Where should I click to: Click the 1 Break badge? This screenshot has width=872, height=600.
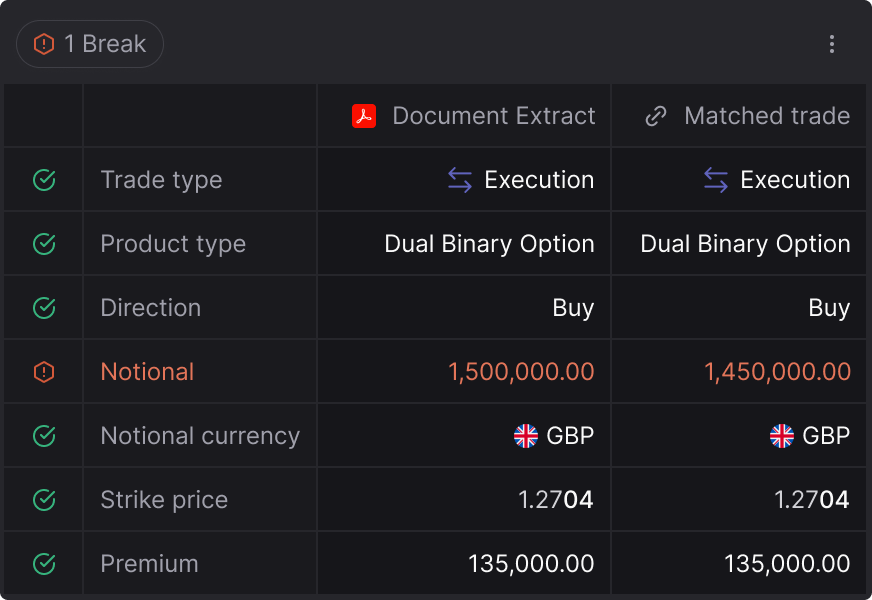[90, 44]
